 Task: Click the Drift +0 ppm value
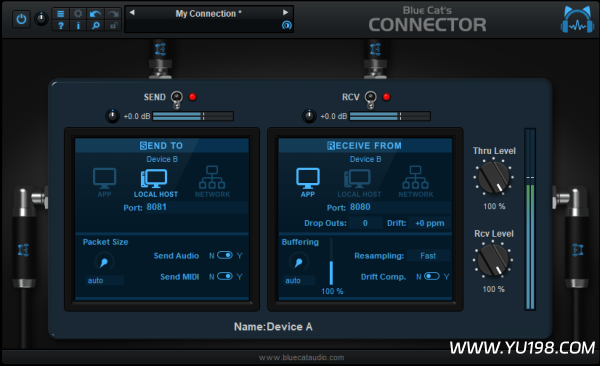point(429,223)
